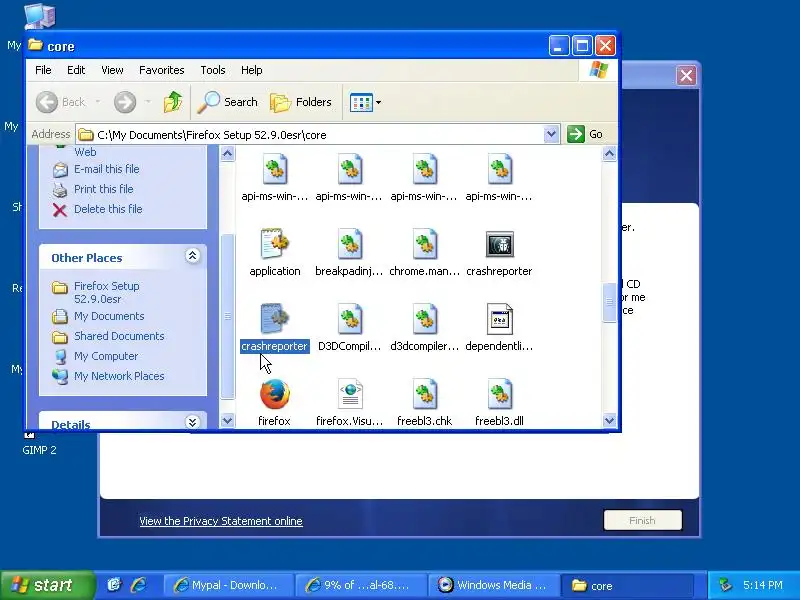Click the address bar path field

tap(310, 135)
